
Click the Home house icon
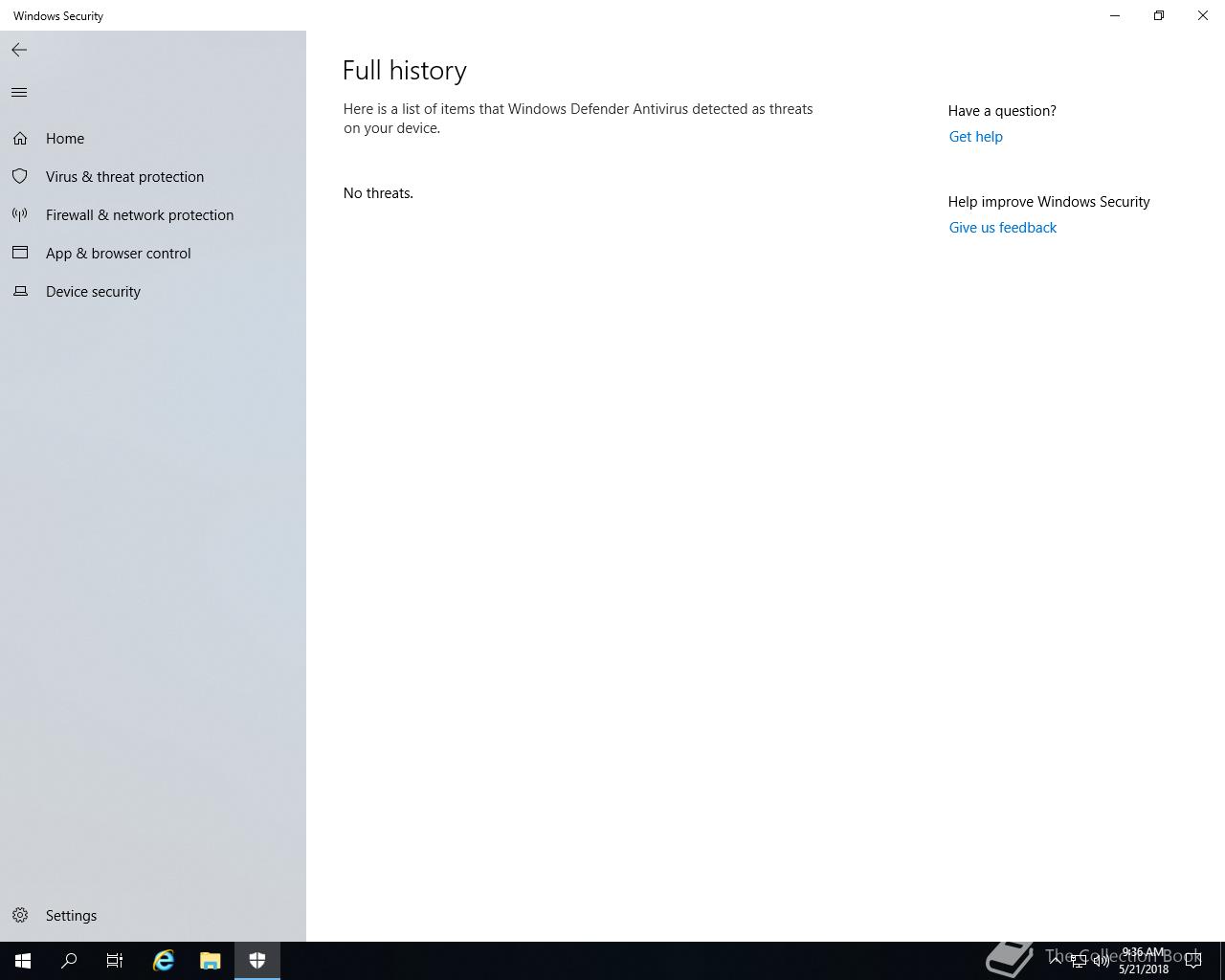pos(20,139)
